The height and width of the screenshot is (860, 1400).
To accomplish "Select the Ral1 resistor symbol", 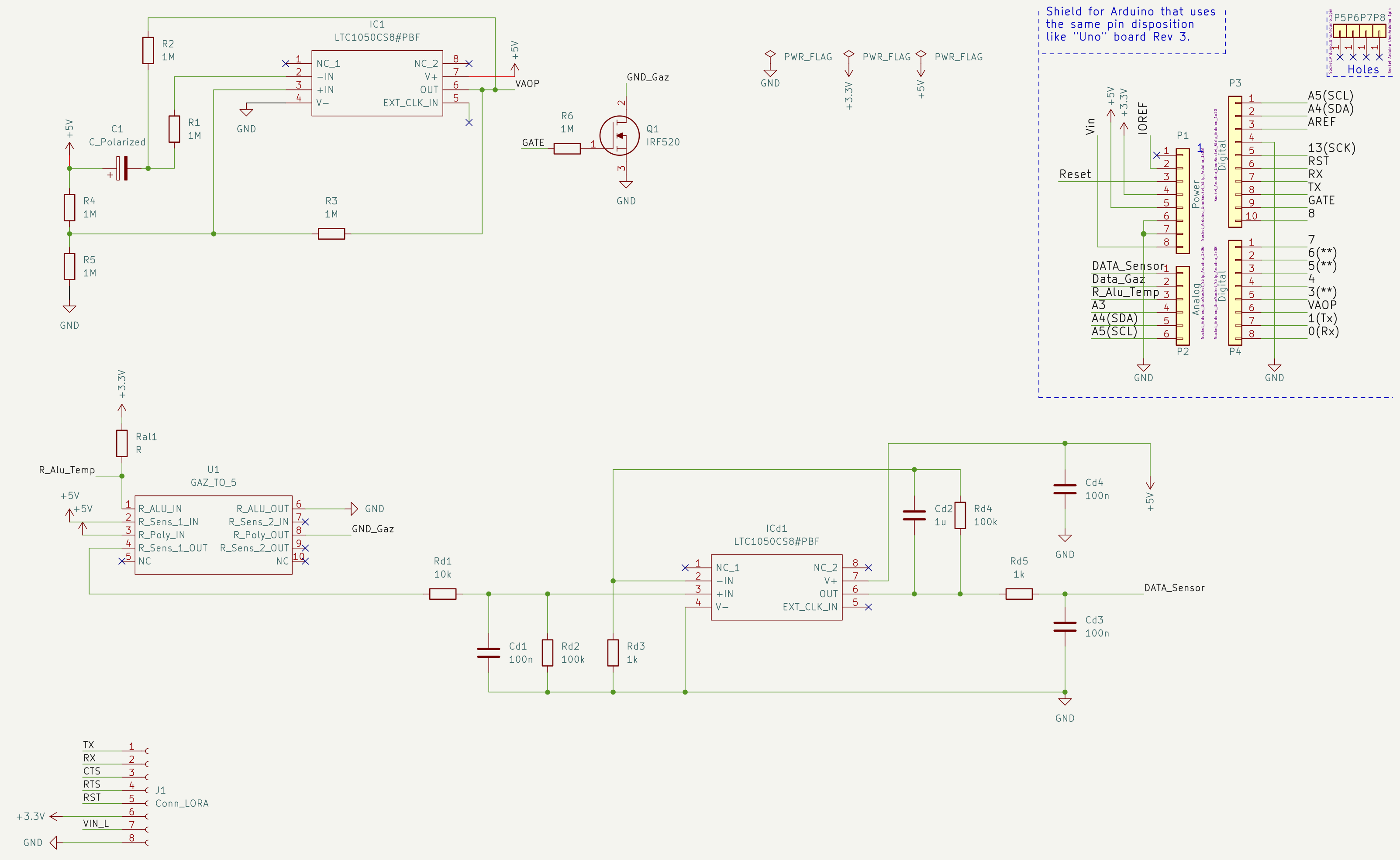I will coord(122,443).
